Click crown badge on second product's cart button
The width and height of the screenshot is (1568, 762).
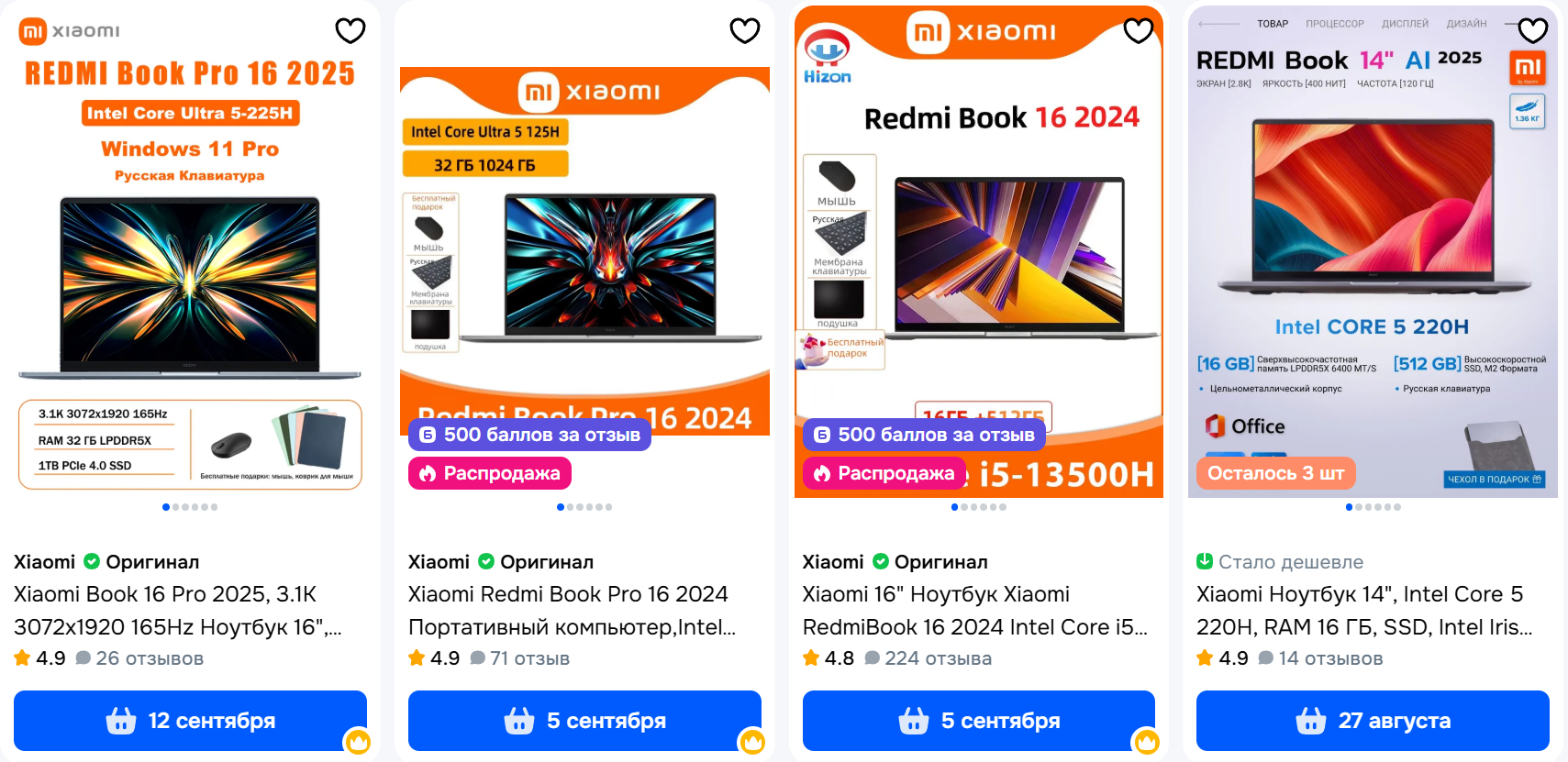(x=752, y=741)
